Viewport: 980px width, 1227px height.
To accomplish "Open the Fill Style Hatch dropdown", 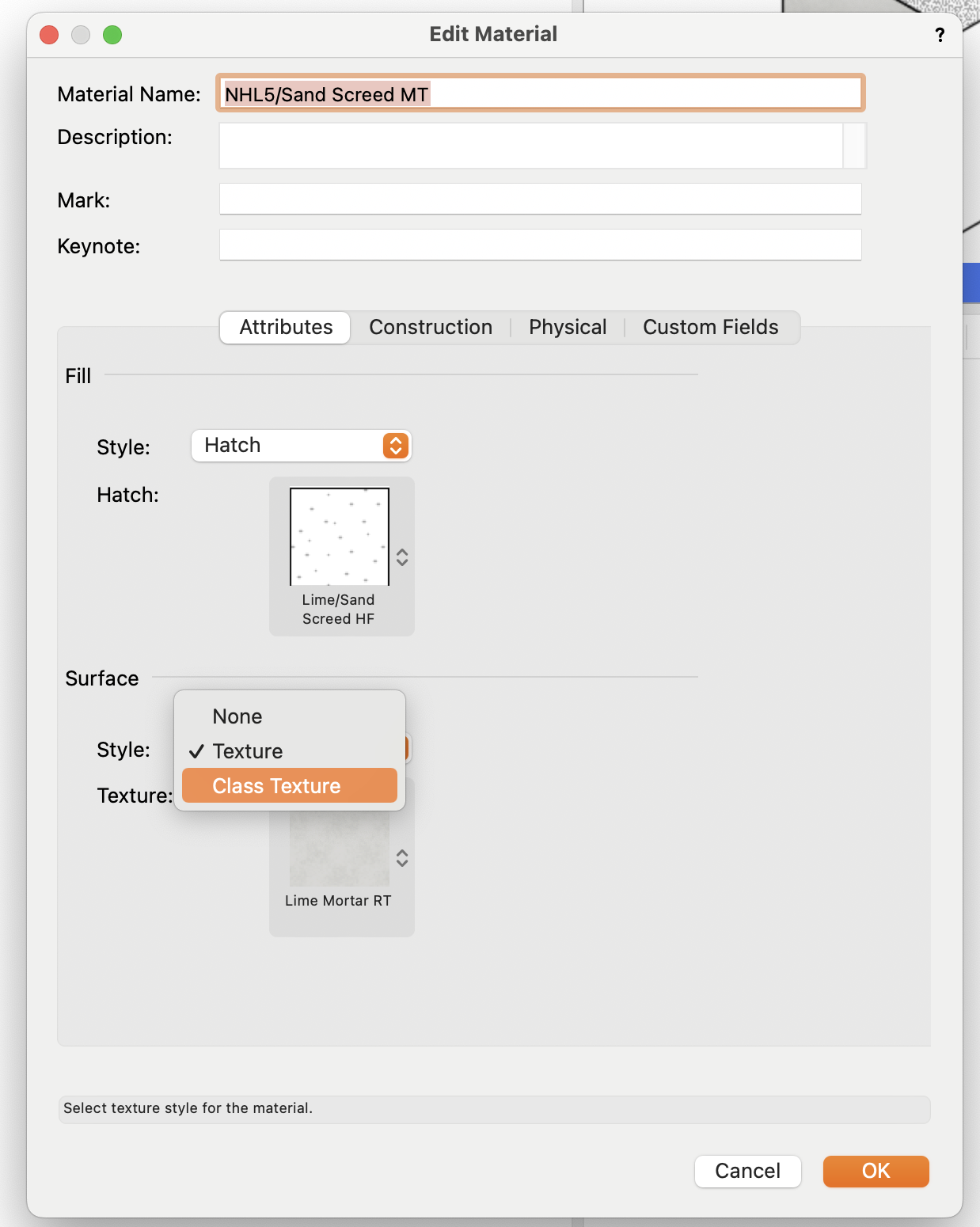I will 301,446.
